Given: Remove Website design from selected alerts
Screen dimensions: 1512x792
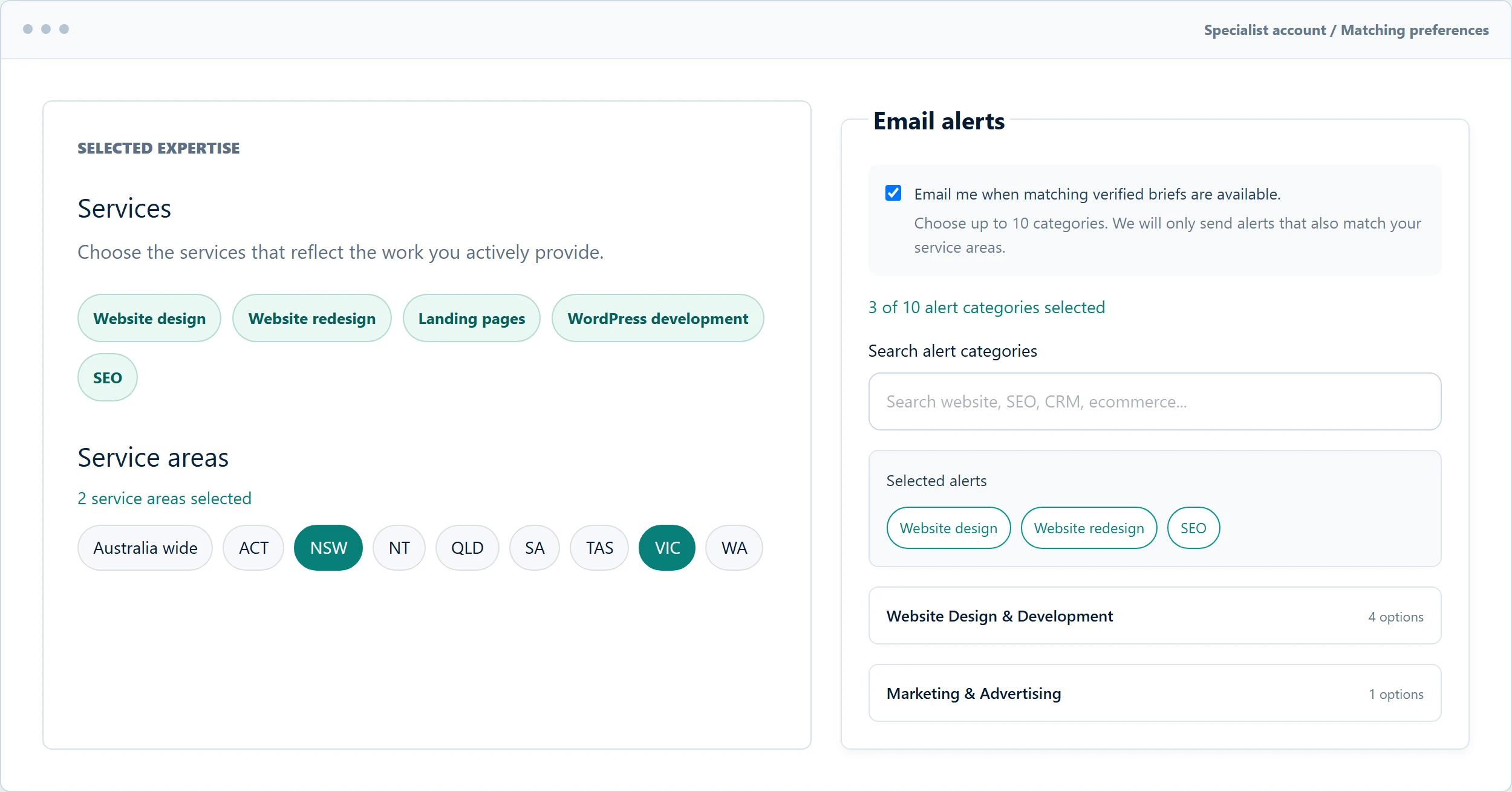Looking at the screenshot, I should pos(948,528).
